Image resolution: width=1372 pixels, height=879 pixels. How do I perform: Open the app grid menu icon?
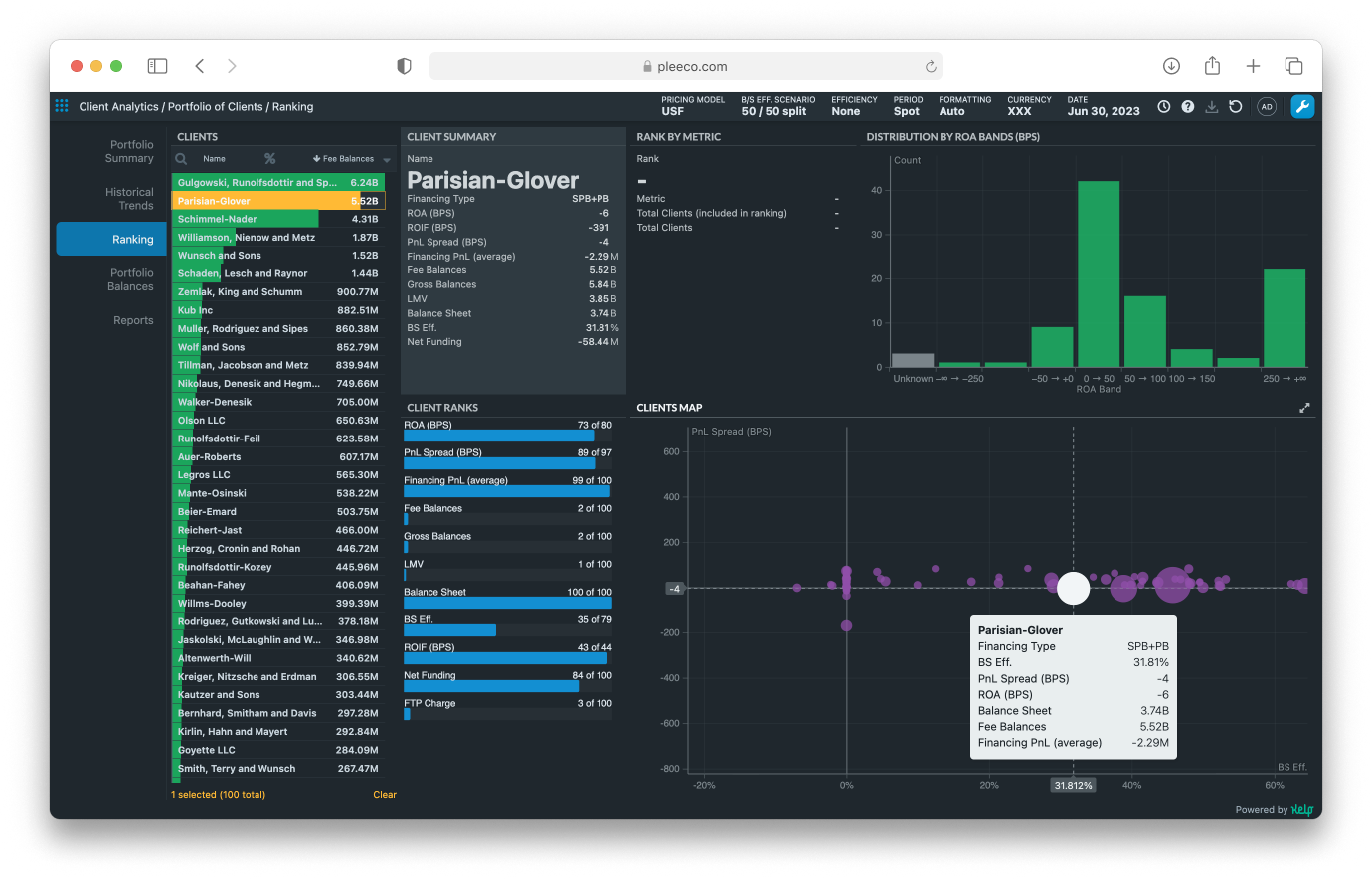(x=62, y=106)
